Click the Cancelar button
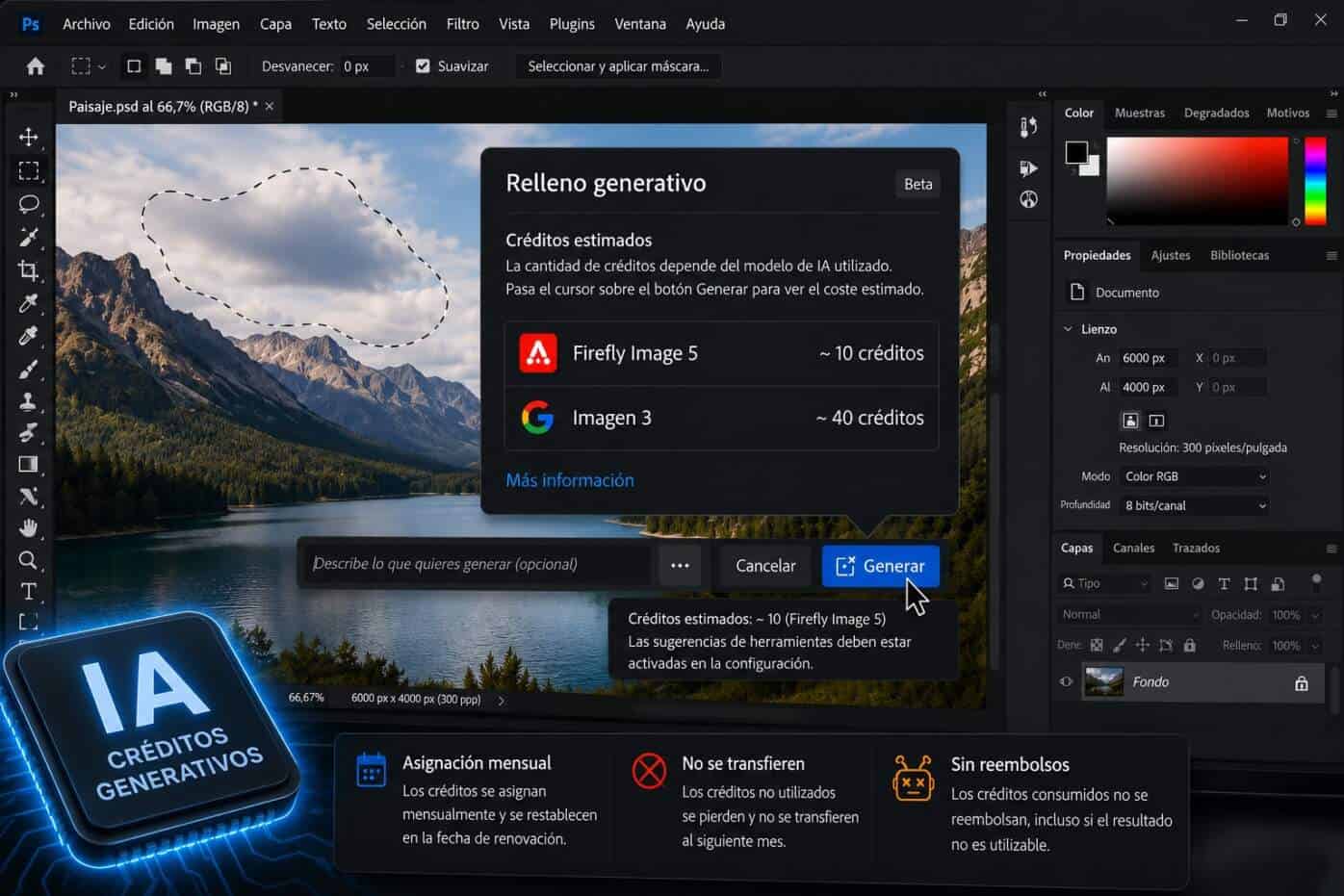 click(765, 566)
